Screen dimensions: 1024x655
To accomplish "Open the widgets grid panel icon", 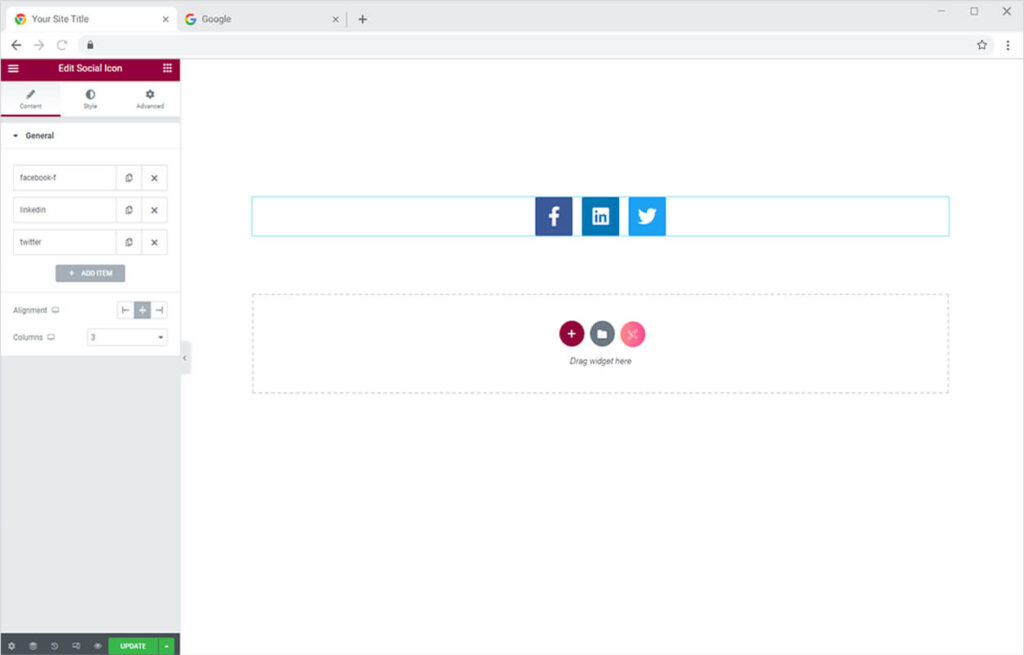I will coord(167,68).
